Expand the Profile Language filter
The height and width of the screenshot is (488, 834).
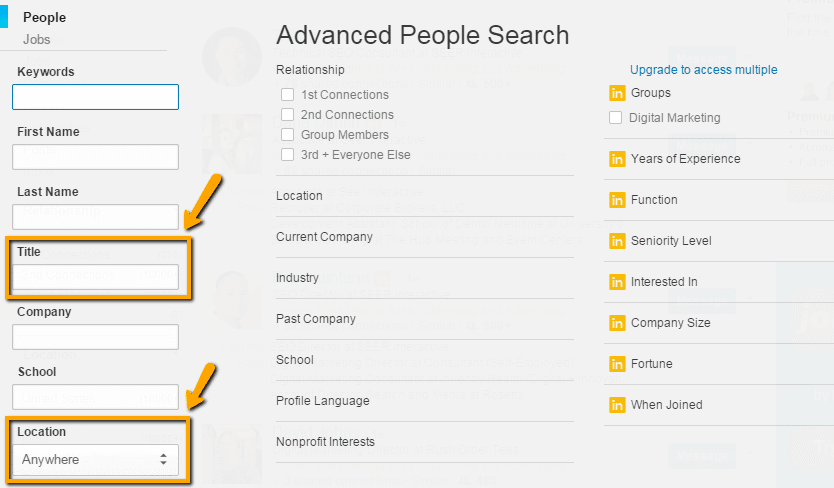[x=322, y=401]
